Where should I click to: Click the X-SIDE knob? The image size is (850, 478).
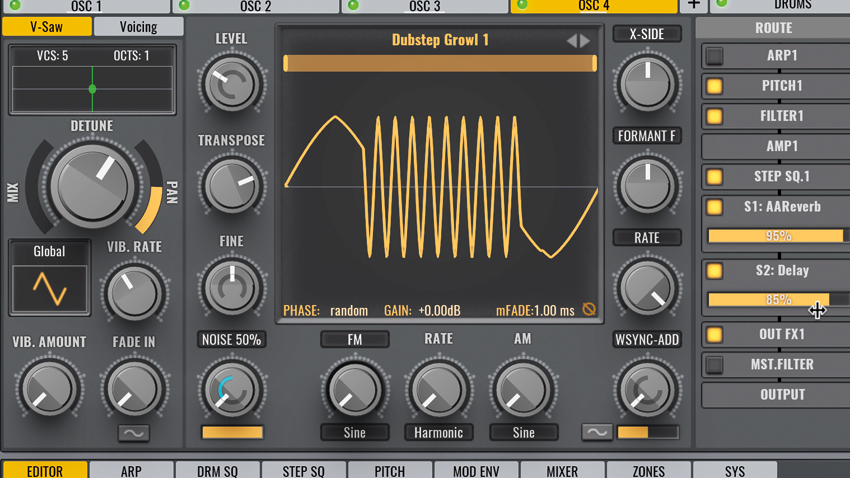pos(647,84)
